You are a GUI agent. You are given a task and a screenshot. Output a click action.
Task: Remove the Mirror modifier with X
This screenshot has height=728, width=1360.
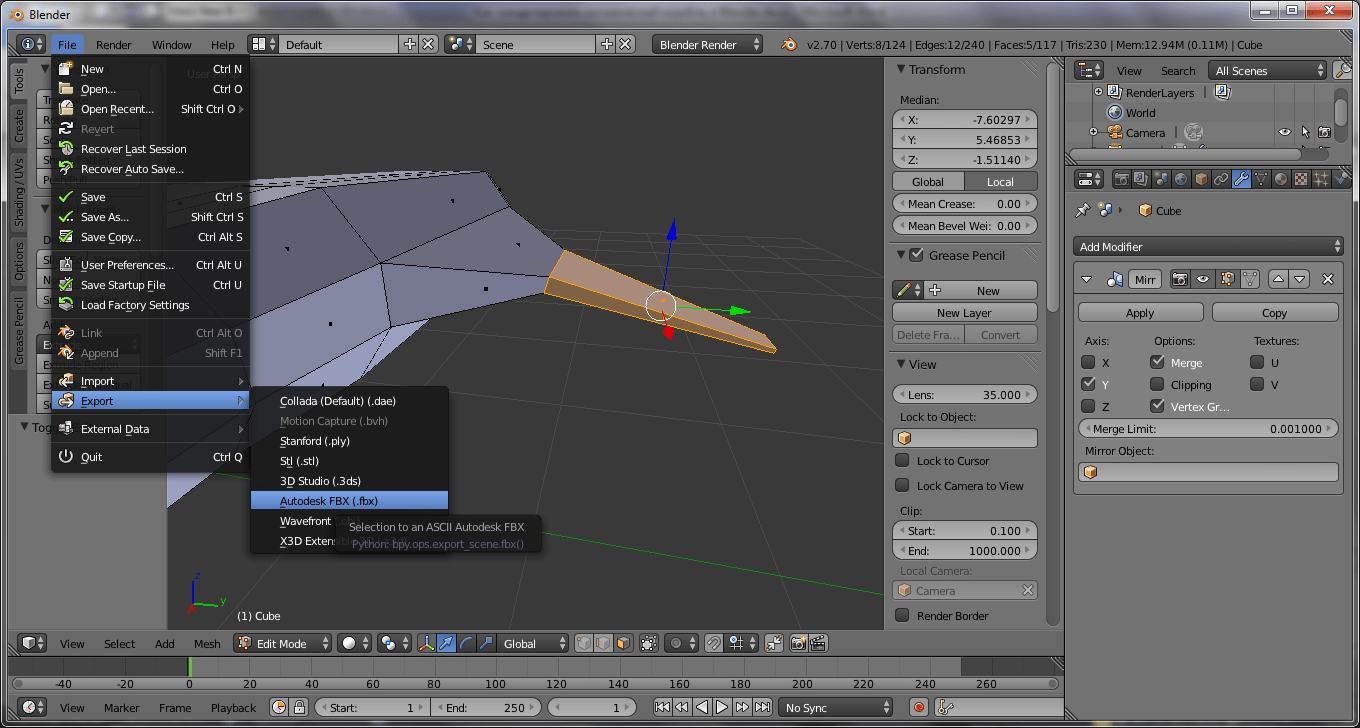click(1328, 279)
